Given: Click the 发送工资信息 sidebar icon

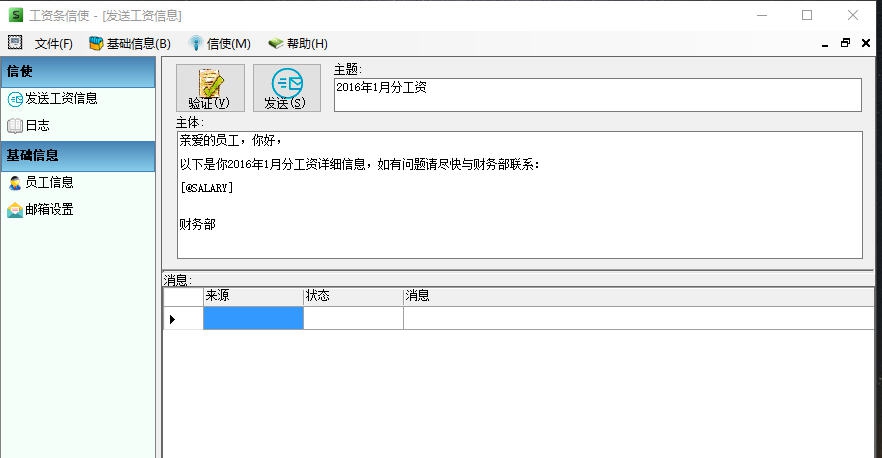Looking at the screenshot, I should point(15,100).
